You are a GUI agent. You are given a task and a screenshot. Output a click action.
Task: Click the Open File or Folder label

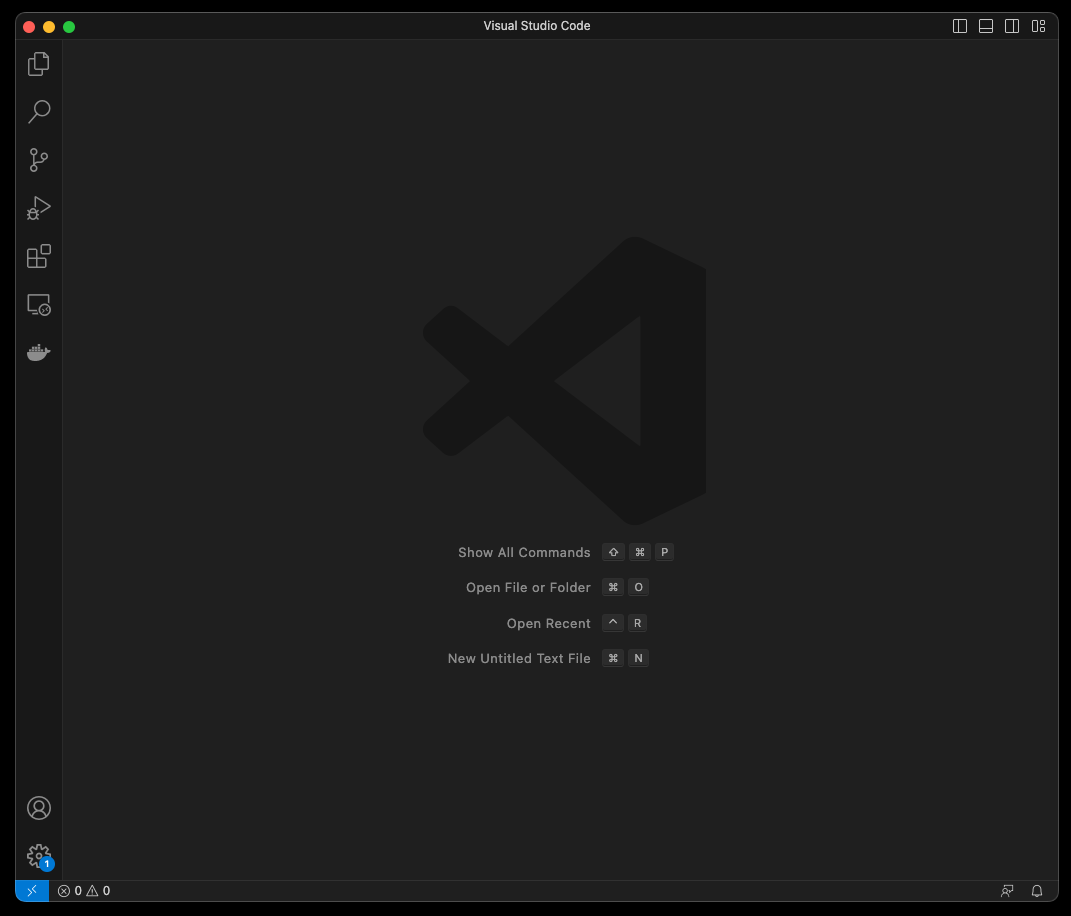[x=528, y=587]
